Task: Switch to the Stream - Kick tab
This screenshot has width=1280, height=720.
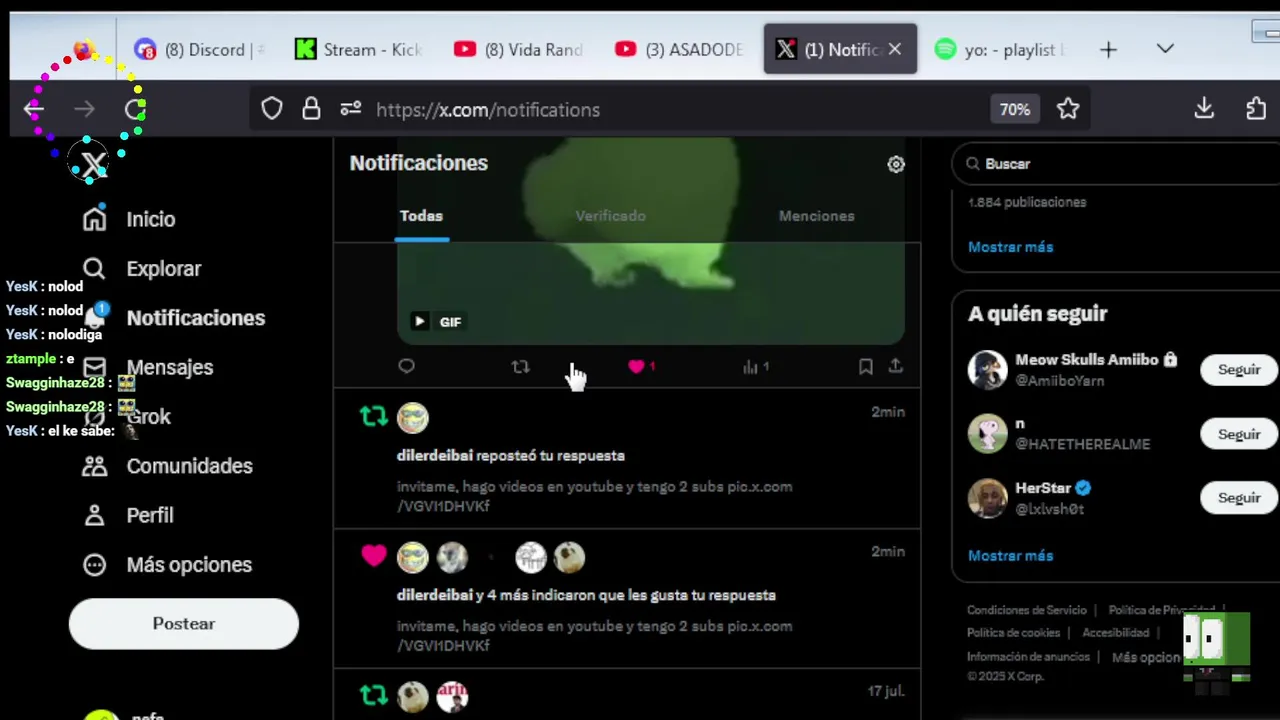Action: pyautogui.click(x=359, y=49)
